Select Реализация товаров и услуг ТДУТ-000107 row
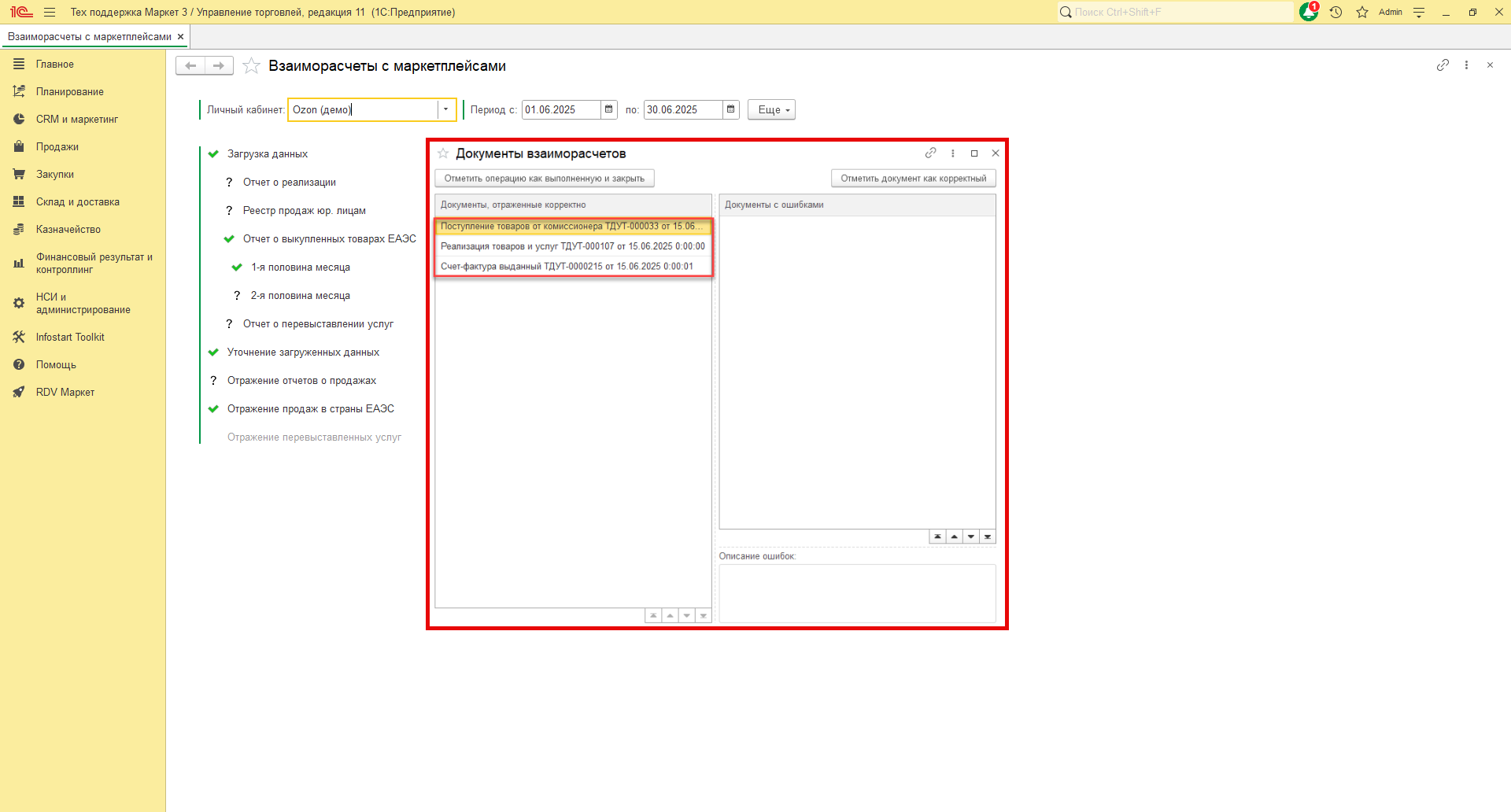Image resolution: width=1511 pixels, height=812 pixels. click(x=572, y=246)
